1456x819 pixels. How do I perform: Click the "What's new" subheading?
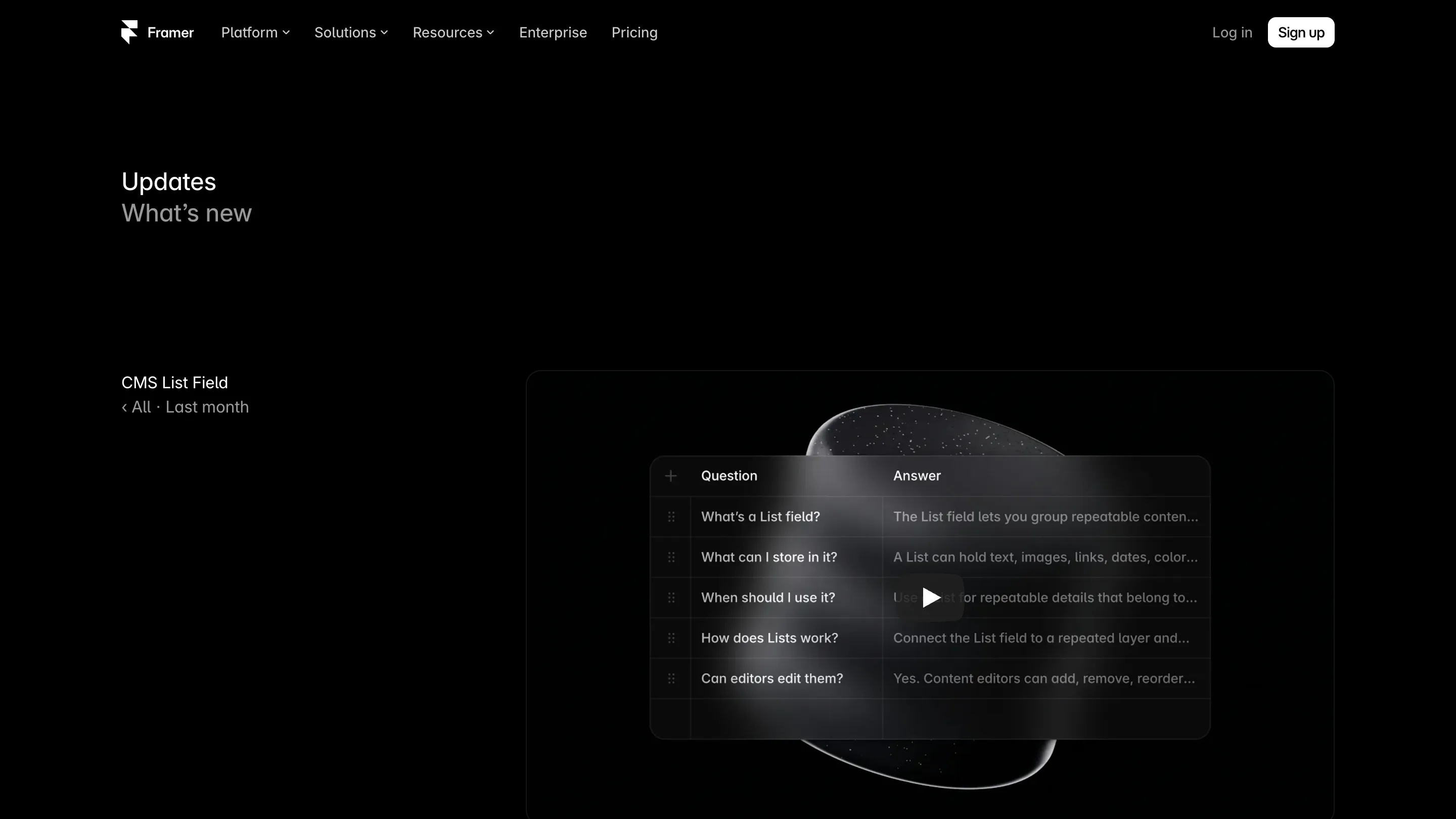click(187, 213)
